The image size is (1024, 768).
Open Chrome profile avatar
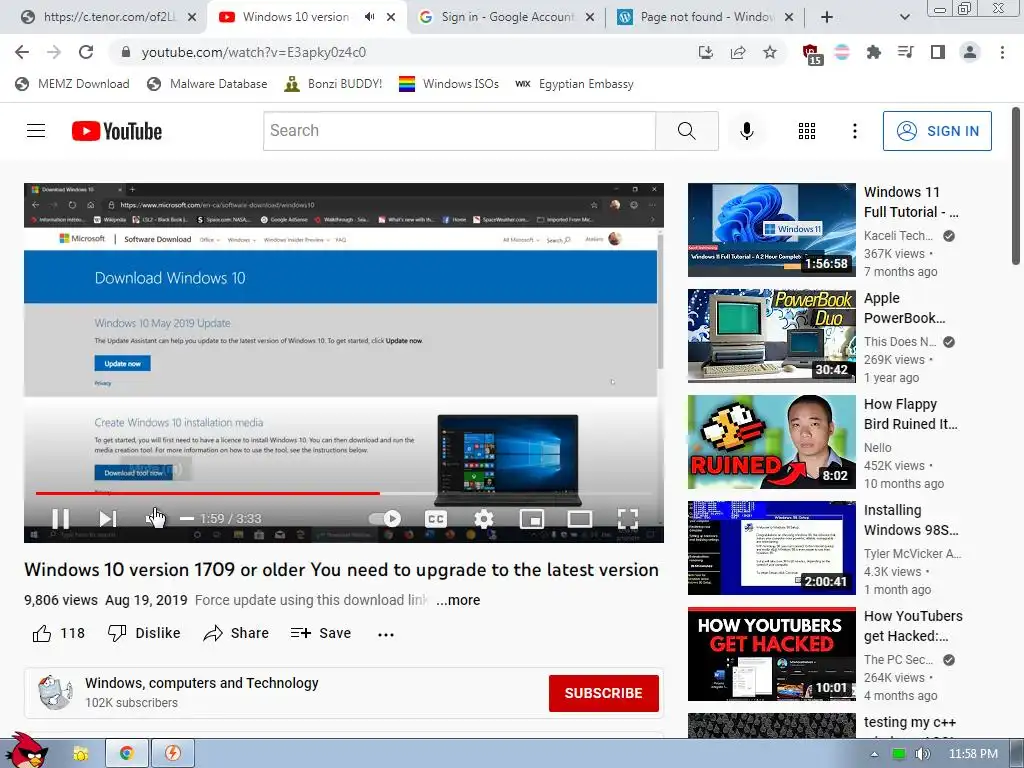970,52
